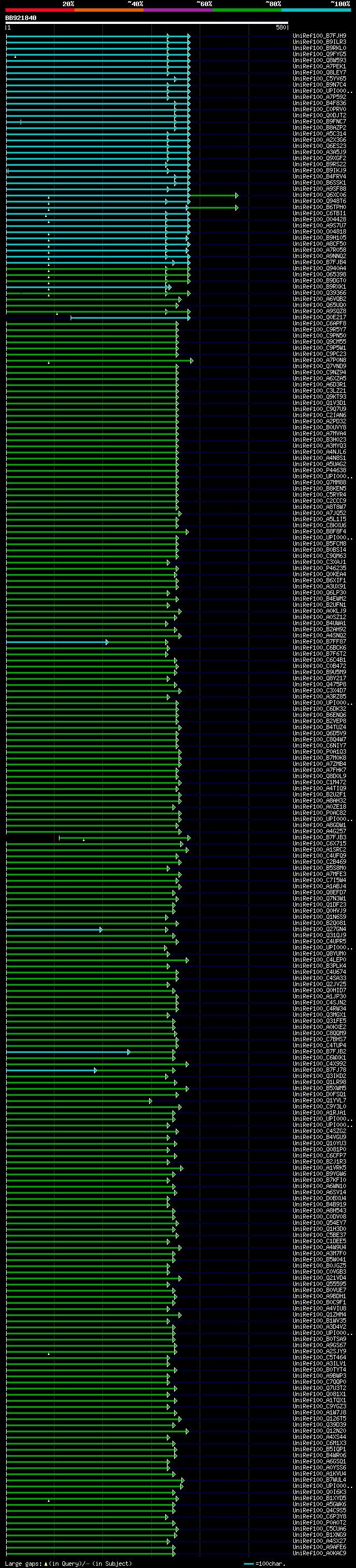Viewport: 356px width, 1568px height.
Task: Select hit label UniRef100_C6APF8
Action: pyautogui.click(x=319, y=323)
